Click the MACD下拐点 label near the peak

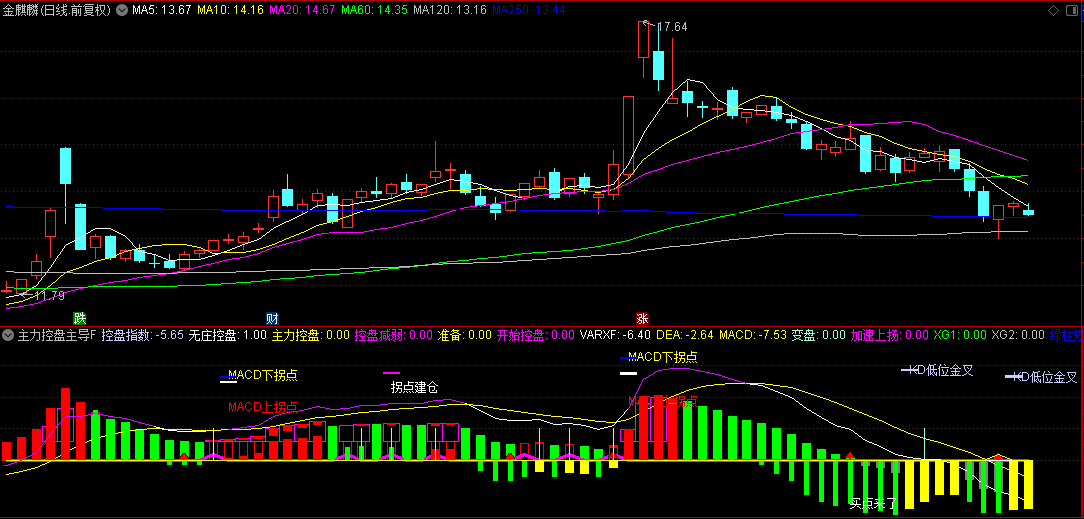click(663, 357)
